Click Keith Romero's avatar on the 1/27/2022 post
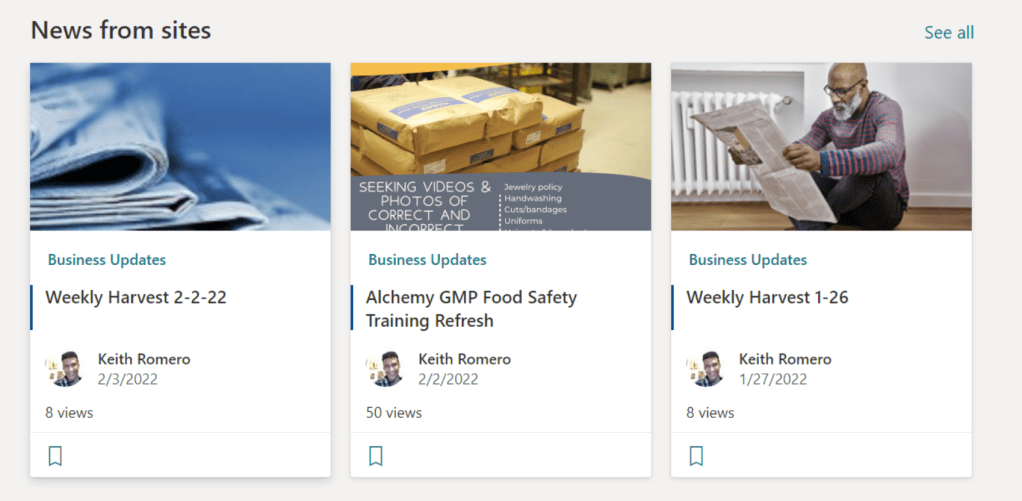 [706, 369]
